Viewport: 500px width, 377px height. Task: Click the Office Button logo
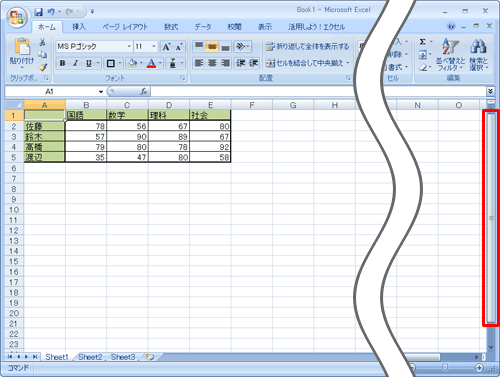pos(18,17)
